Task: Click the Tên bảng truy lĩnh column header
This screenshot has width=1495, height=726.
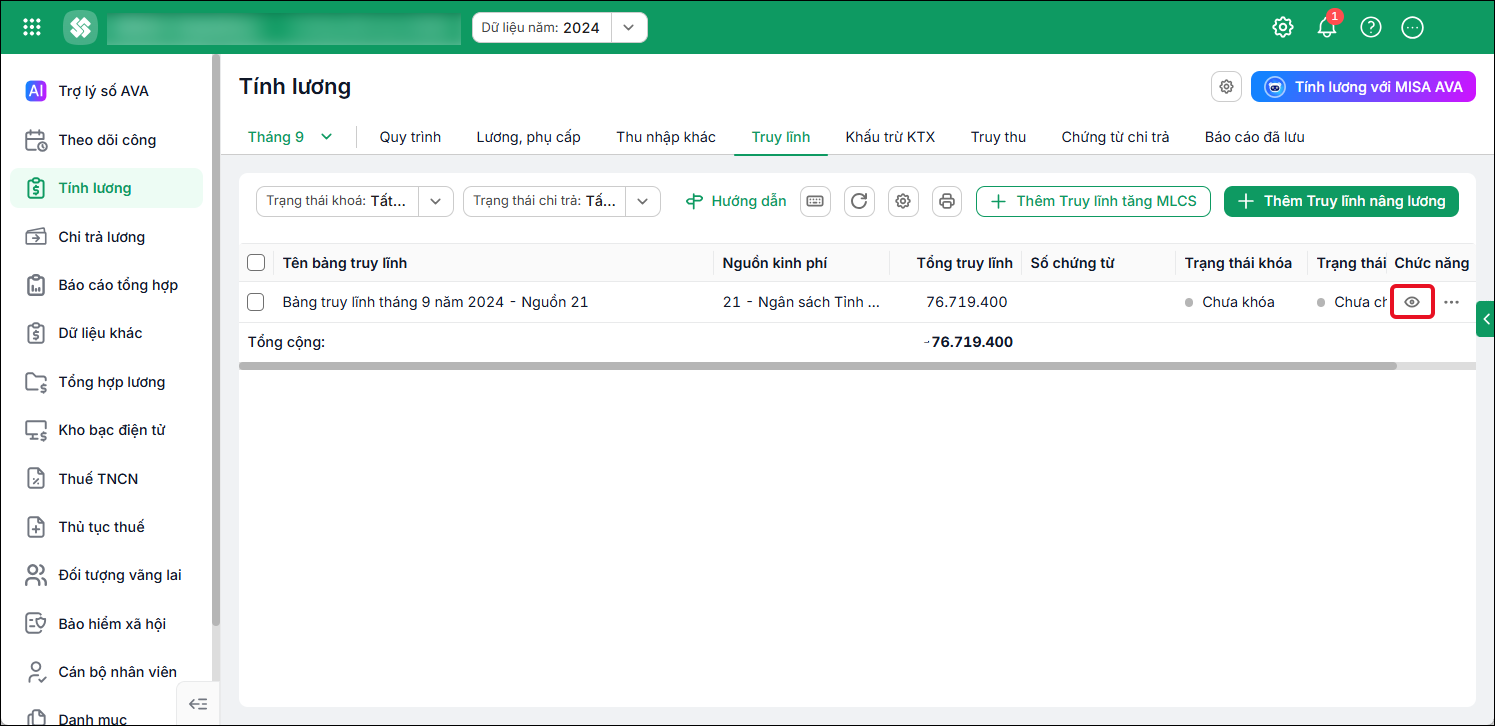Action: [x=344, y=263]
